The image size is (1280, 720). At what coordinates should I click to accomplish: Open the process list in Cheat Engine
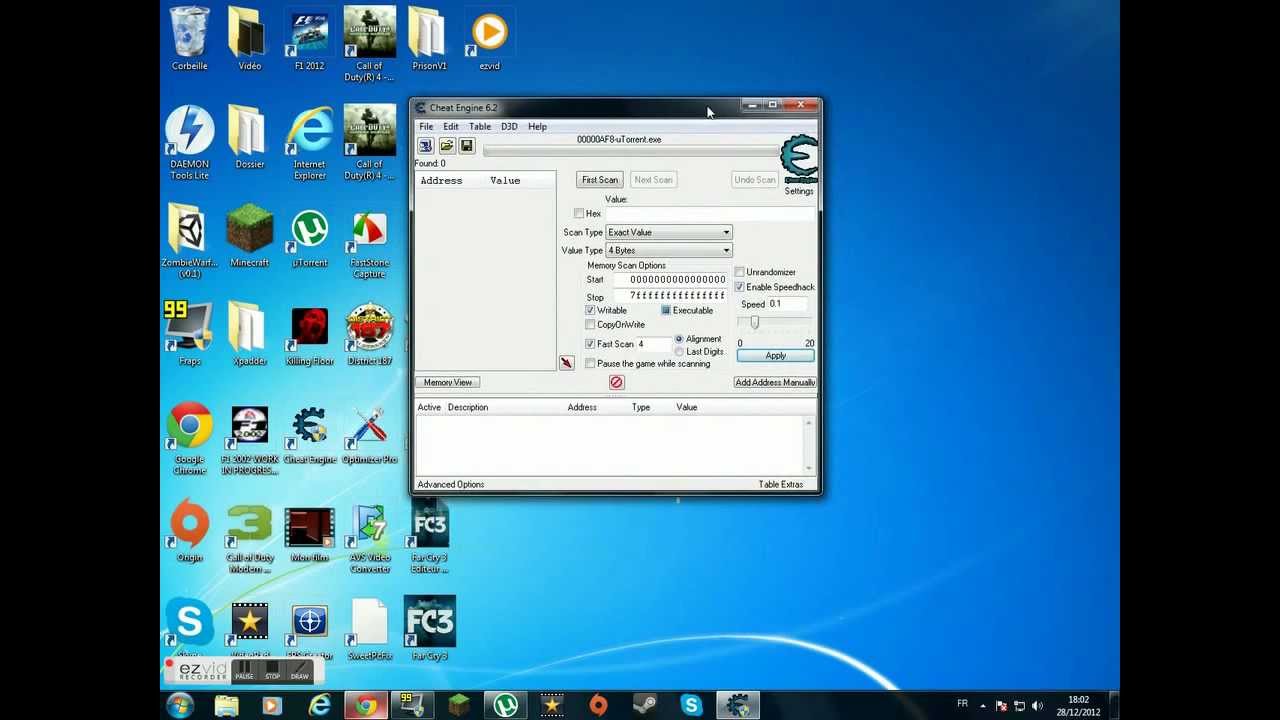tap(425, 146)
